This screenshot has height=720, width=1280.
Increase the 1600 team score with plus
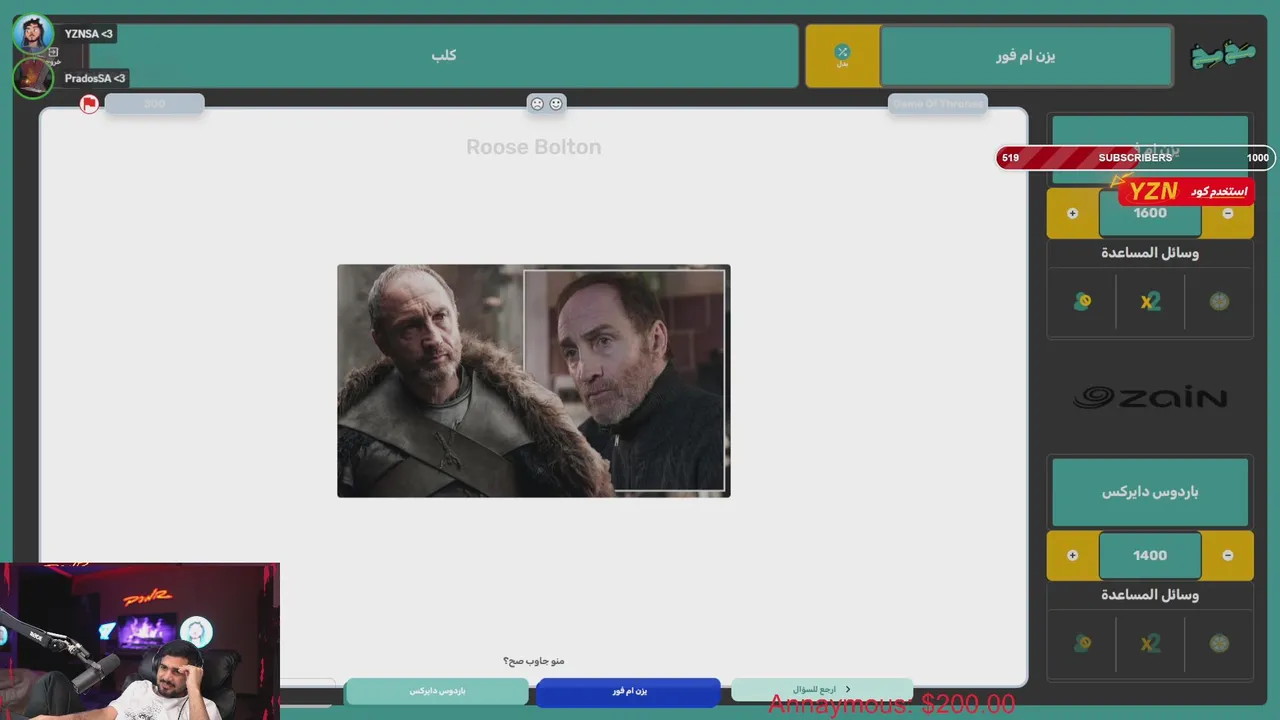click(x=1072, y=213)
